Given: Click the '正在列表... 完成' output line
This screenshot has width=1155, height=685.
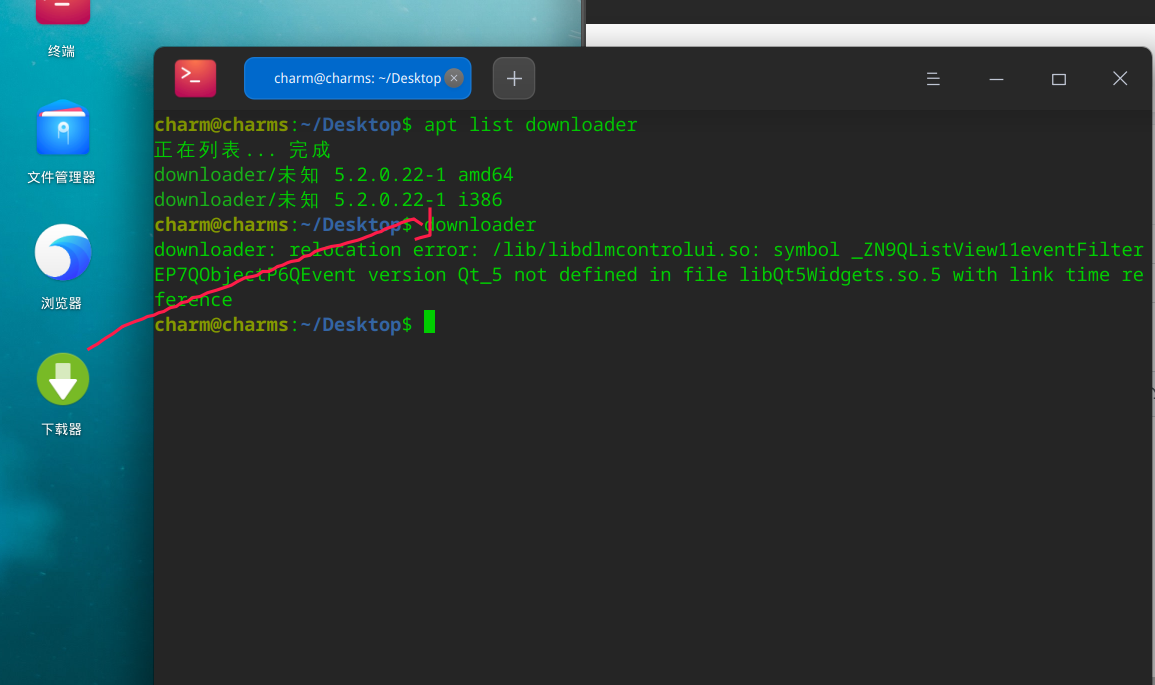Looking at the screenshot, I should [242, 150].
